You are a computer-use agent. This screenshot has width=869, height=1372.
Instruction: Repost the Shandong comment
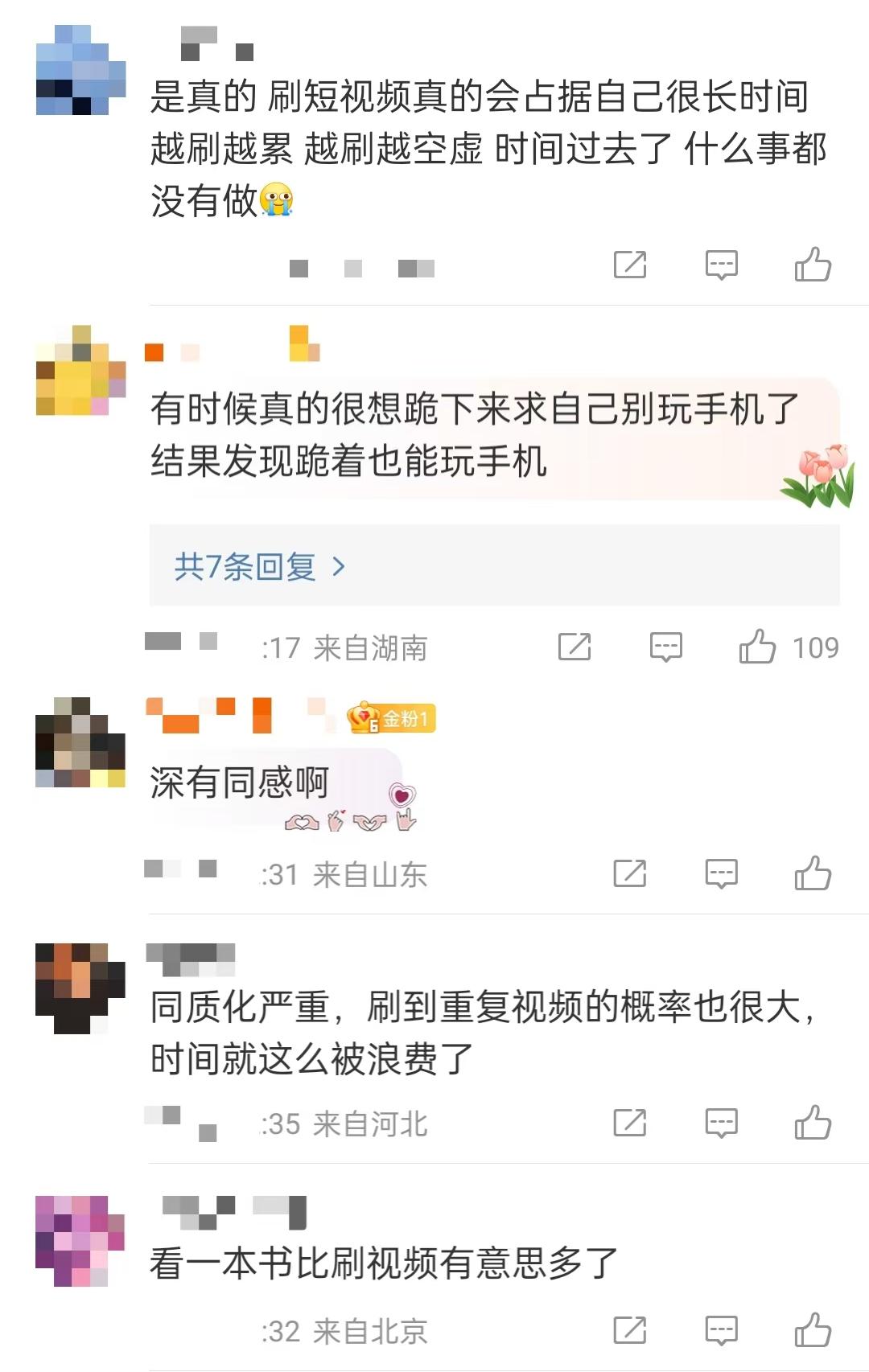click(630, 873)
